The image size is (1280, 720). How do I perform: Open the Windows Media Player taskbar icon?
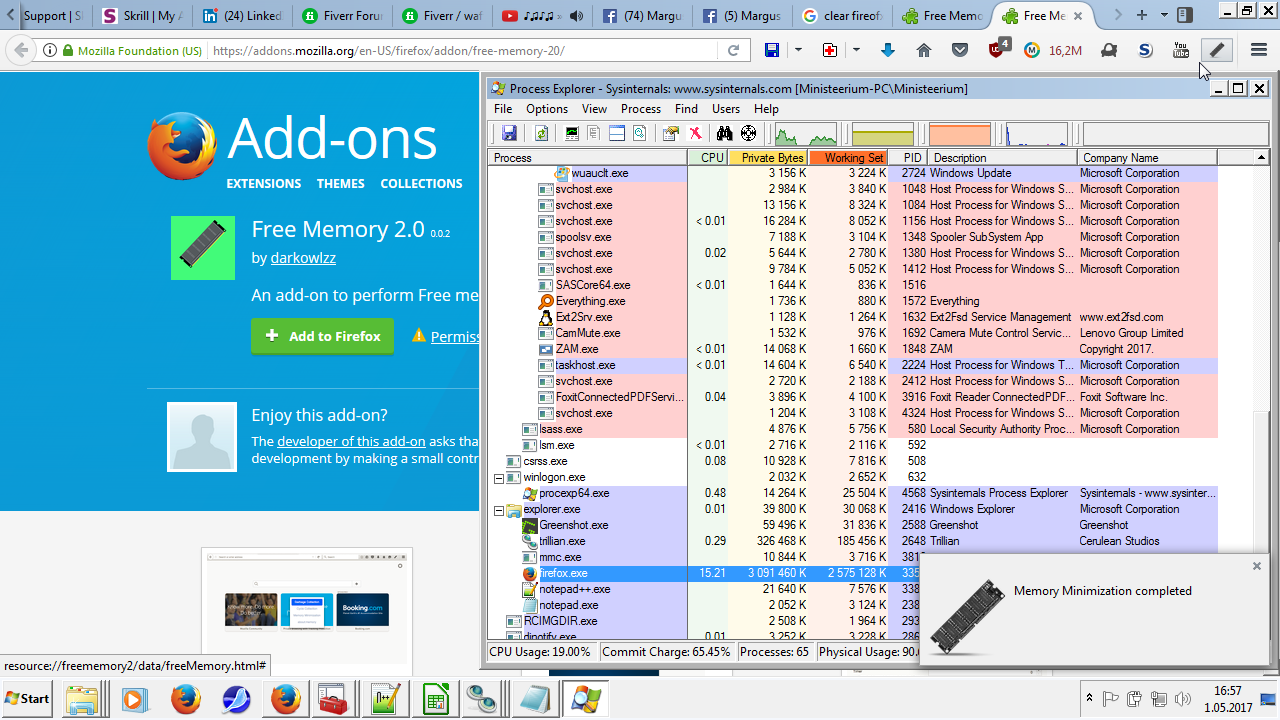click(x=135, y=699)
